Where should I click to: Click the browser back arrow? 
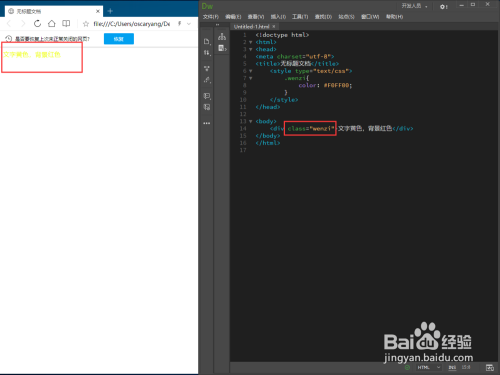(x=9, y=24)
